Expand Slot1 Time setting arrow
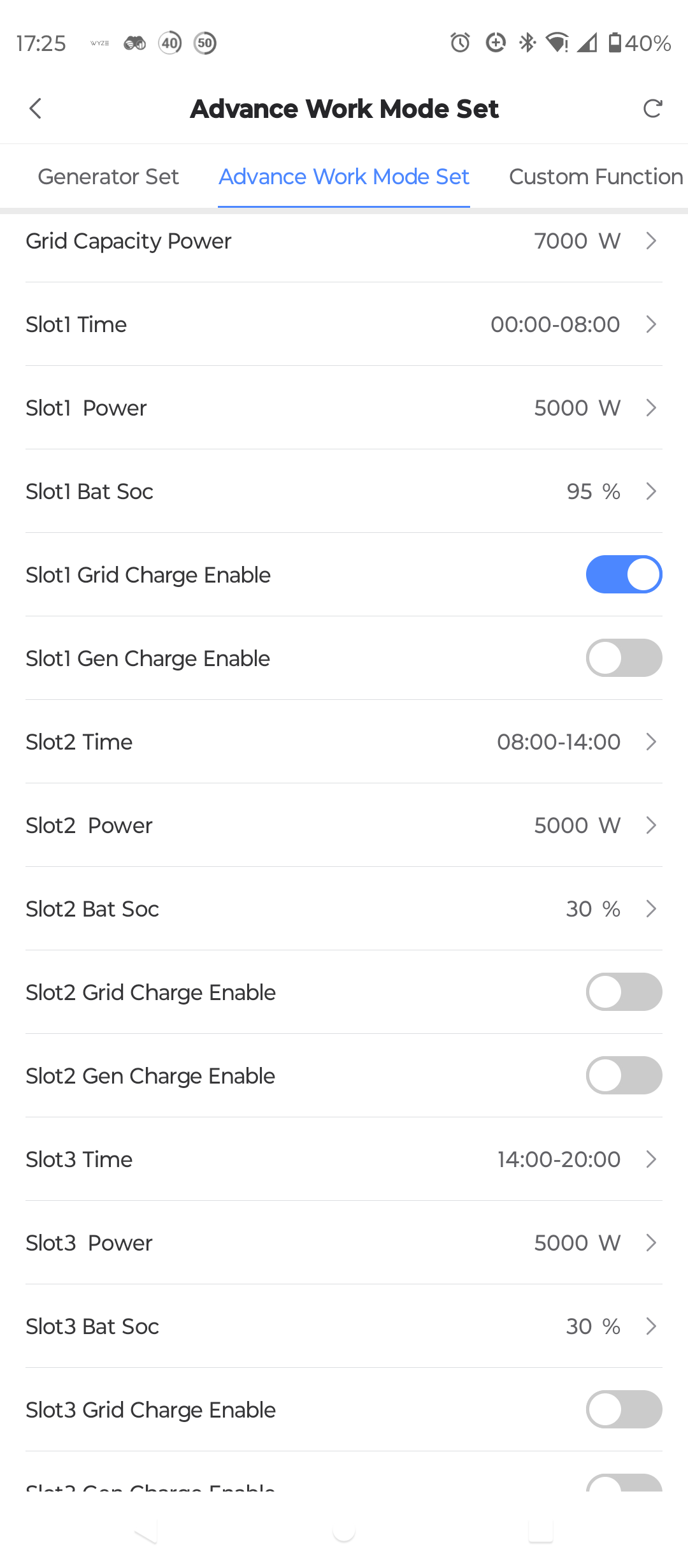 [650, 324]
